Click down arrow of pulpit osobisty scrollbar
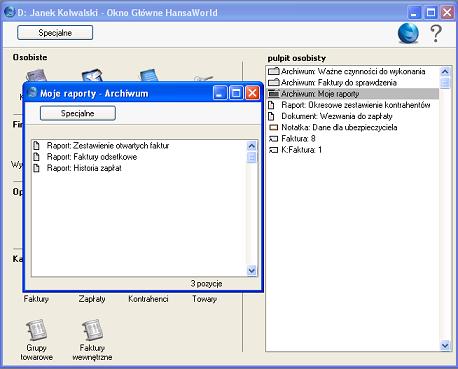 click(445, 345)
